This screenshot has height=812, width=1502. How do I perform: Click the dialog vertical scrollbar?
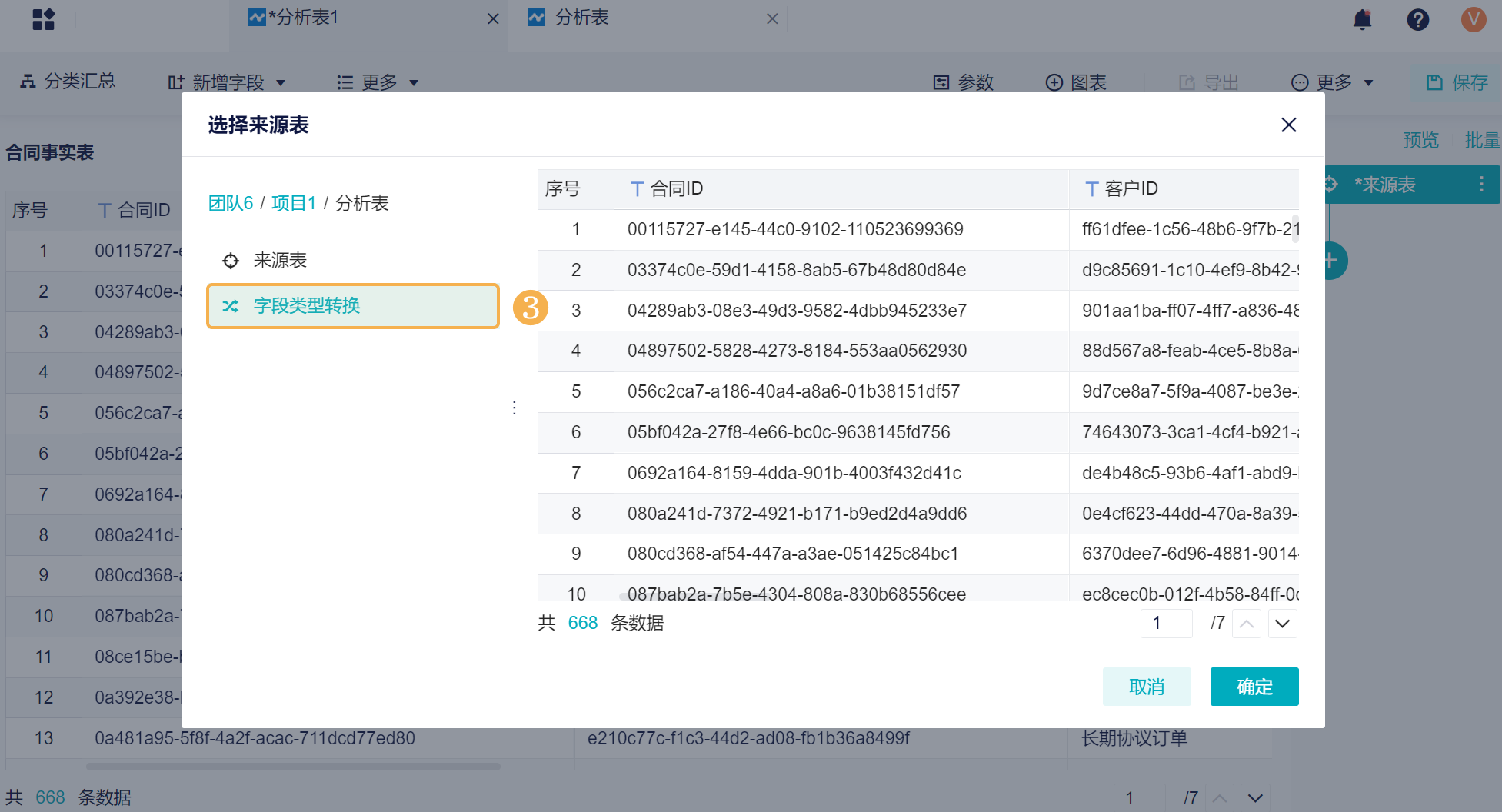tap(1295, 229)
